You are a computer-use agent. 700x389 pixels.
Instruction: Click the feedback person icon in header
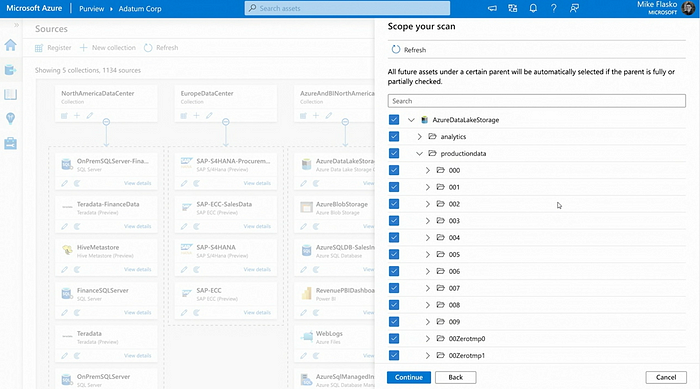pyautogui.click(x=575, y=8)
